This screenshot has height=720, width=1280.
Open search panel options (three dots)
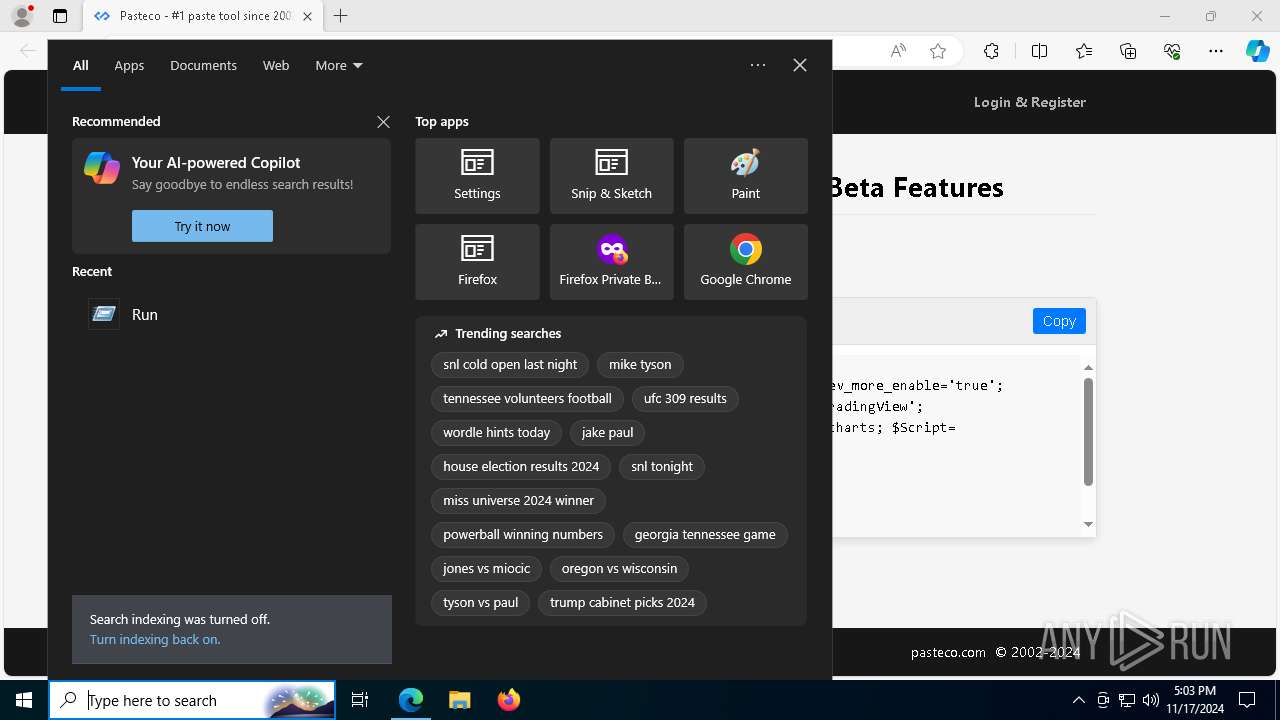pos(758,65)
